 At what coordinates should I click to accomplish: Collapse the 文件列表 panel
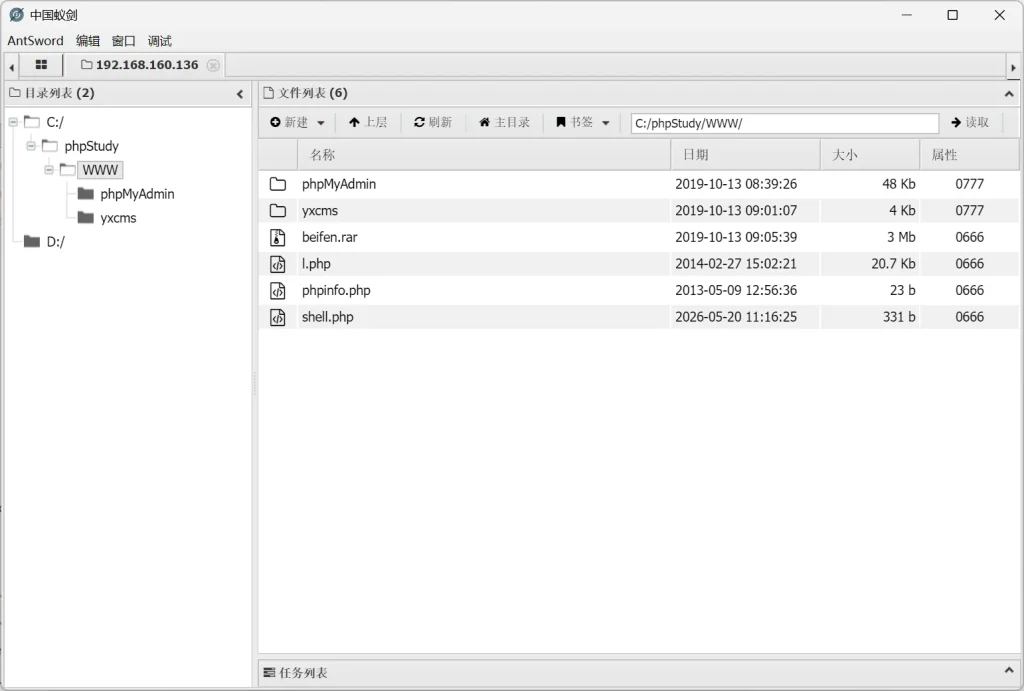[1009, 94]
